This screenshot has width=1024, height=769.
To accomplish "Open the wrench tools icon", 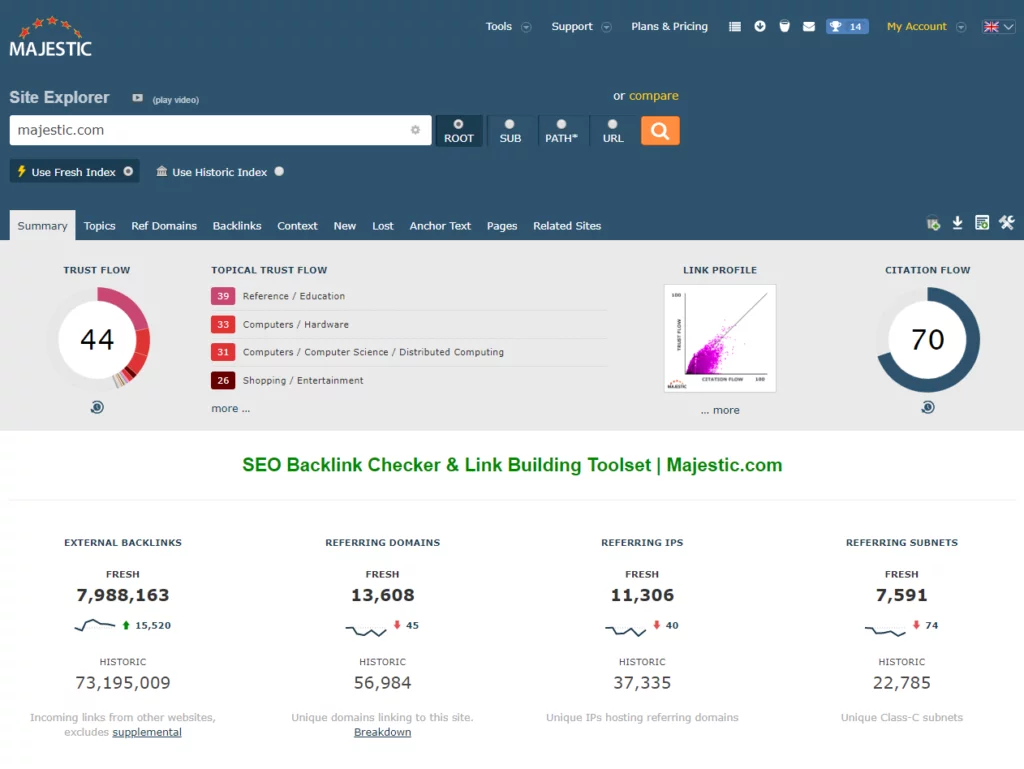I will (1006, 223).
